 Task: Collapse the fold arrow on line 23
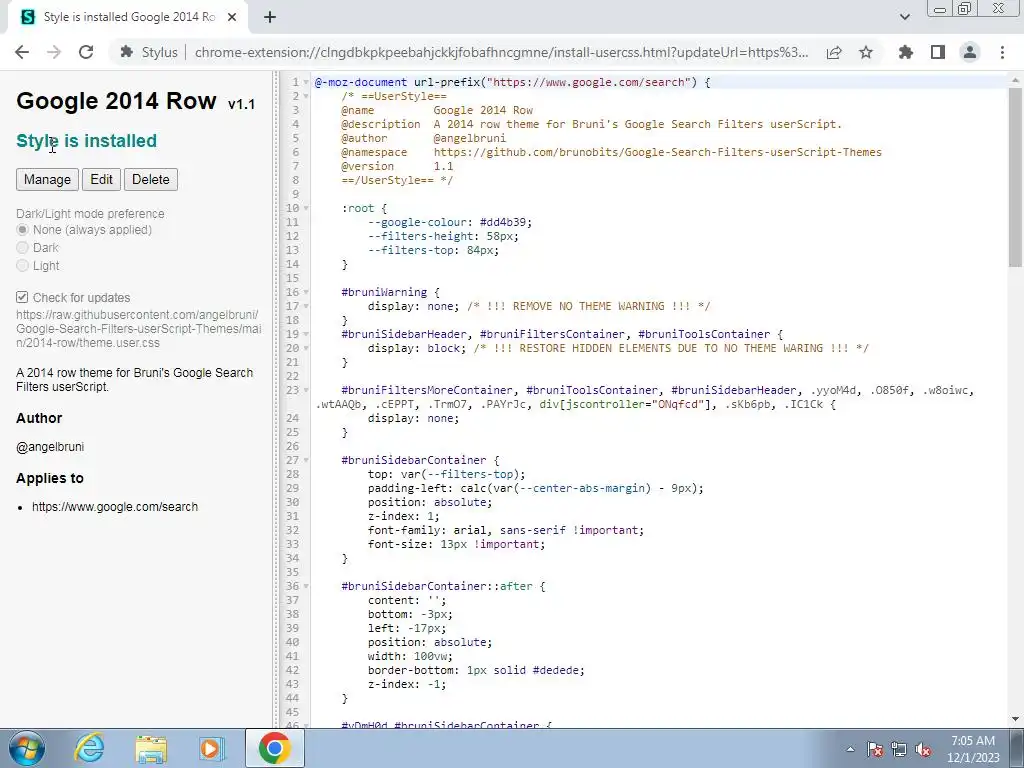[x=306, y=391]
